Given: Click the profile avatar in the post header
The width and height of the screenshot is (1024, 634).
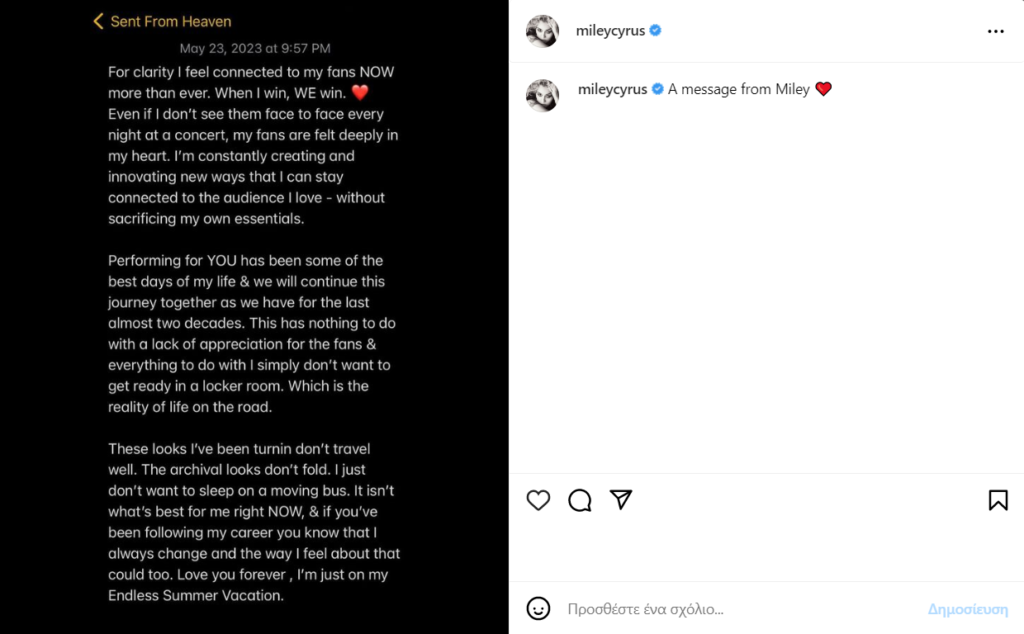Looking at the screenshot, I should pos(542,31).
